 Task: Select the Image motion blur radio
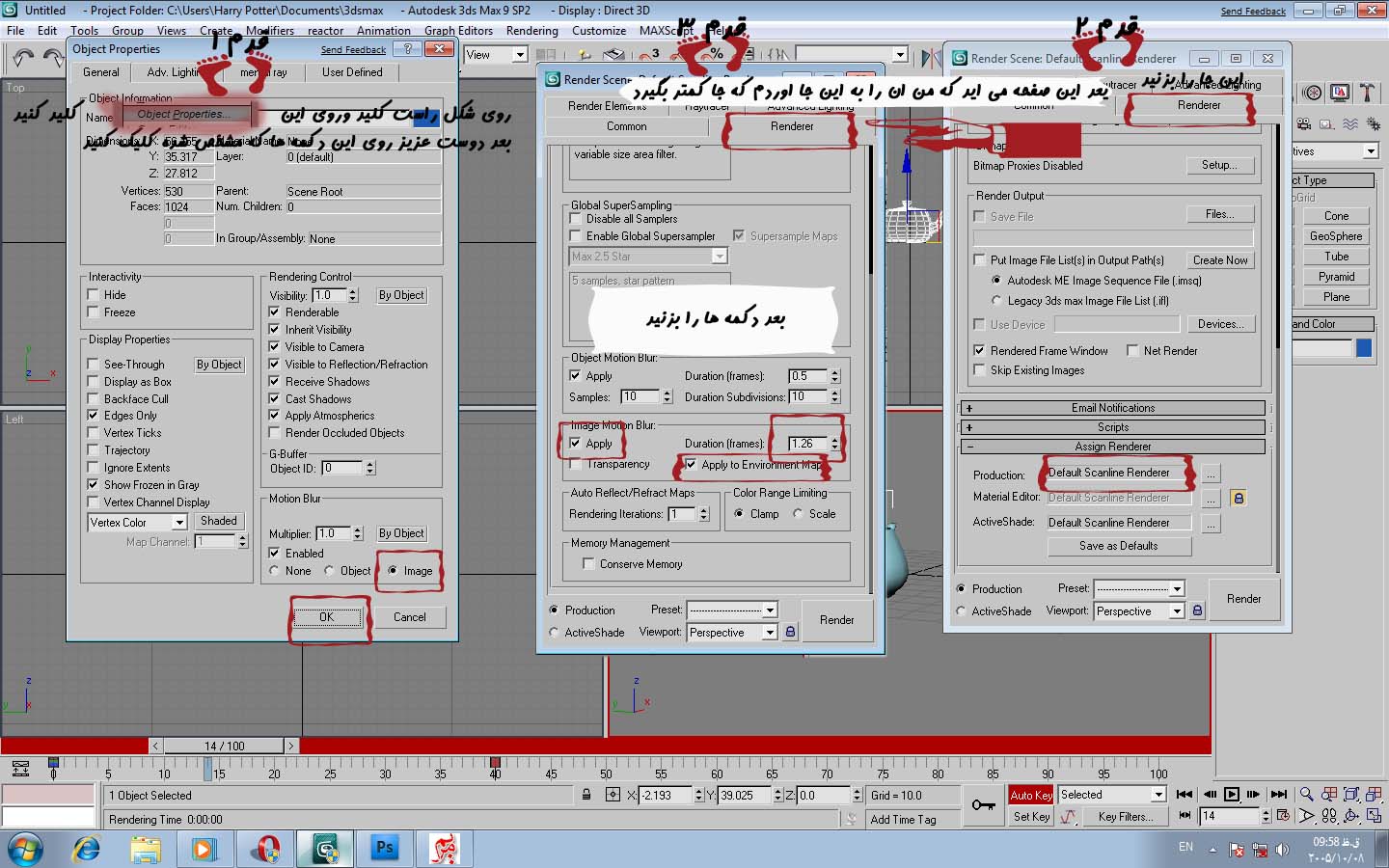pyautogui.click(x=393, y=571)
